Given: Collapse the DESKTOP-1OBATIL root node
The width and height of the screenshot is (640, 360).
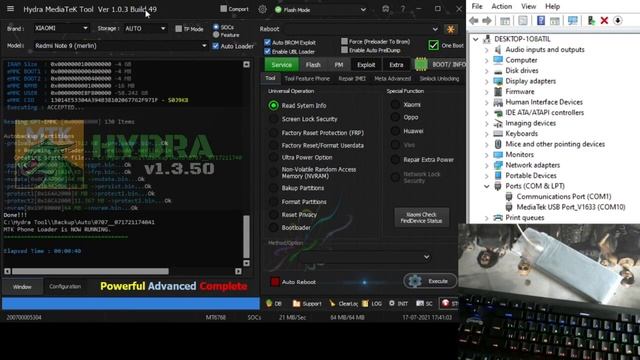Looking at the screenshot, I should [476, 39].
